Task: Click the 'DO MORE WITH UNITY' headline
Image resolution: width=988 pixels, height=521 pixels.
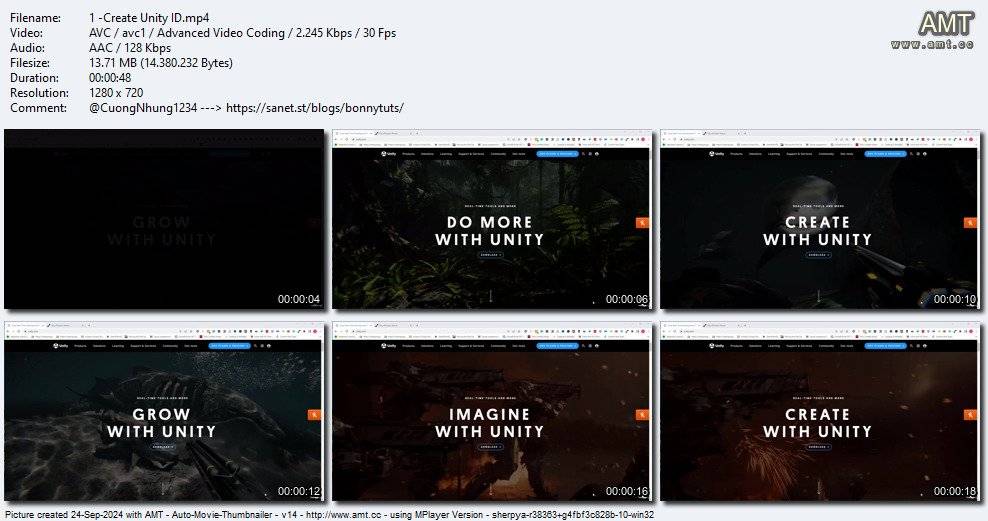Action: (x=490, y=231)
